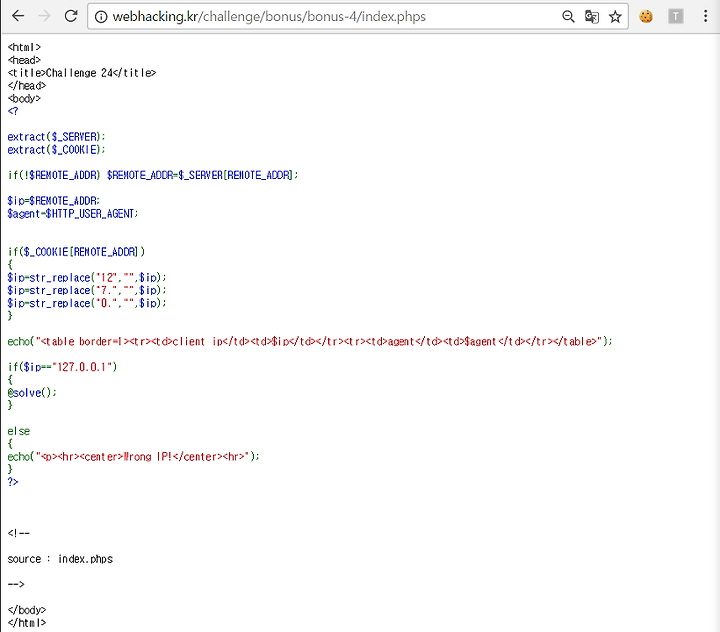Screen dimensions: 720x632
Task: Open the translate page icon
Action: coord(591,17)
